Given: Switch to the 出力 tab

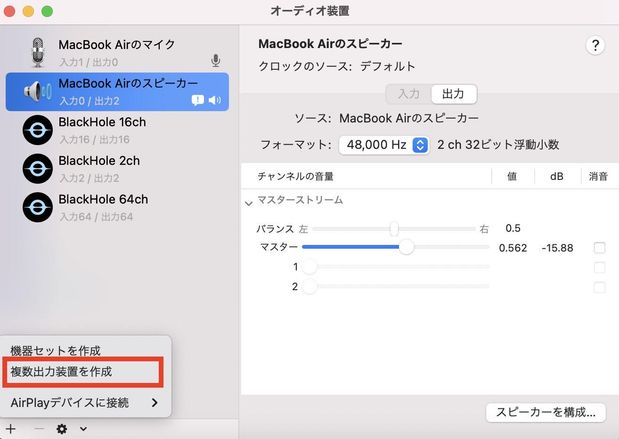Looking at the screenshot, I should [x=454, y=94].
